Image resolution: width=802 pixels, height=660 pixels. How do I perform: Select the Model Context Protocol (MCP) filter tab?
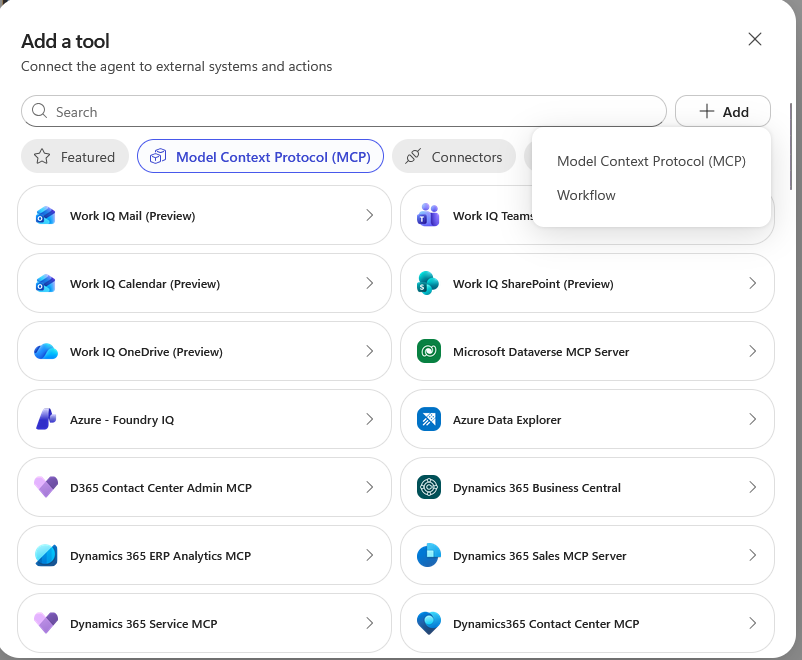[x=260, y=157]
